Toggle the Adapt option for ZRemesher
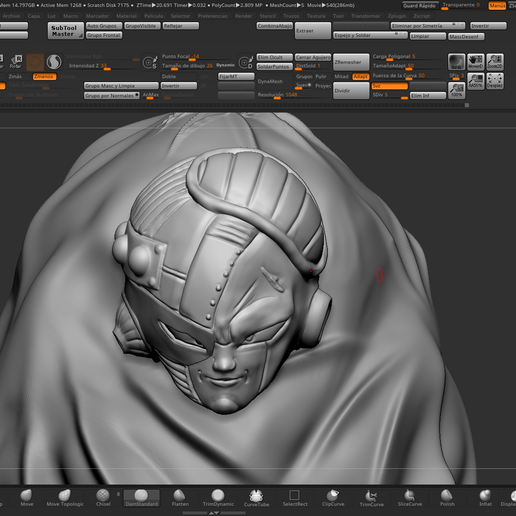This screenshot has height=516, width=516. point(361,77)
